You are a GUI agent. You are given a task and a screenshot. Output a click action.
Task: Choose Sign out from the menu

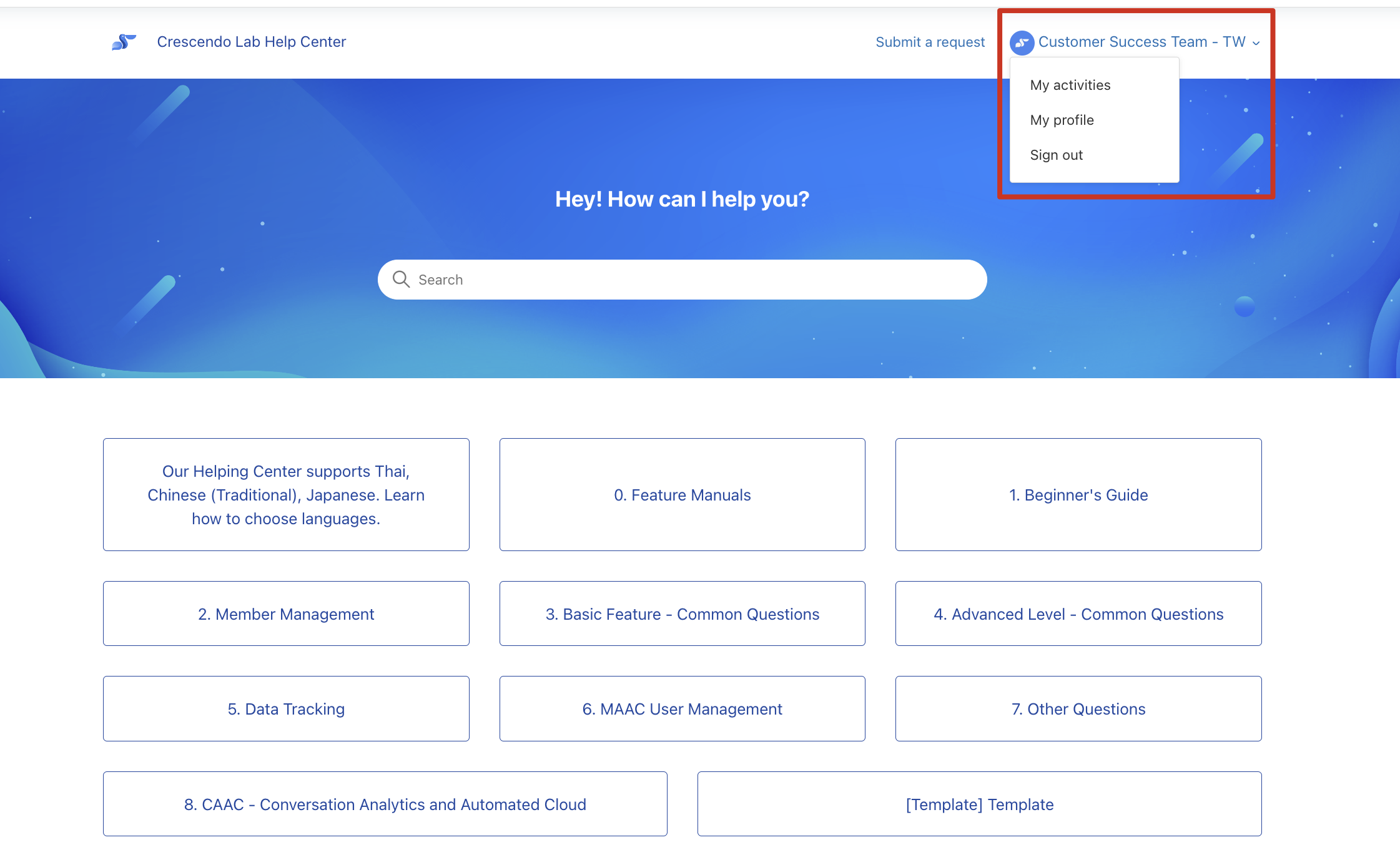click(x=1056, y=155)
